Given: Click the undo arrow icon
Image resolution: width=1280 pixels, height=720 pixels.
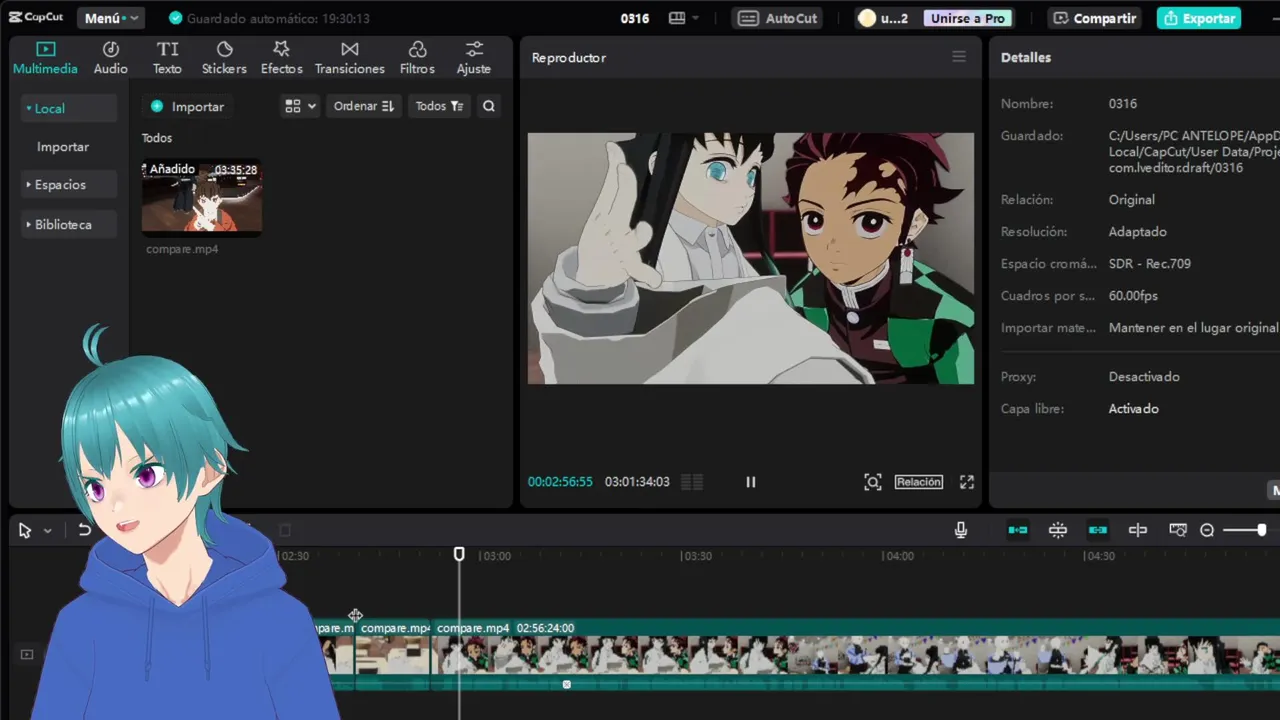Looking at the screenshot, I should pyautogui.click(x=85, y=531).
